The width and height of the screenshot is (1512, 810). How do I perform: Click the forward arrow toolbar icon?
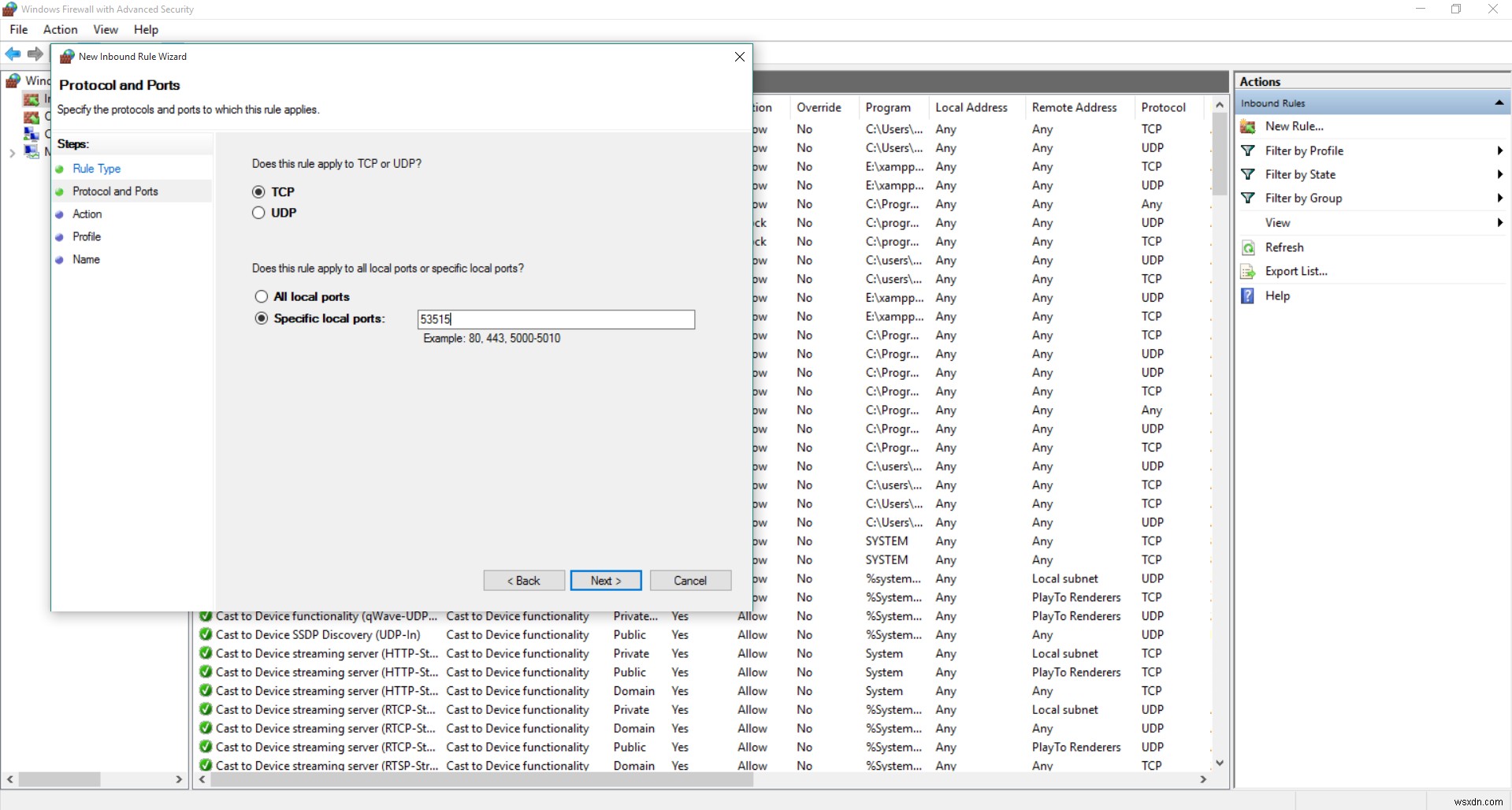35,54
